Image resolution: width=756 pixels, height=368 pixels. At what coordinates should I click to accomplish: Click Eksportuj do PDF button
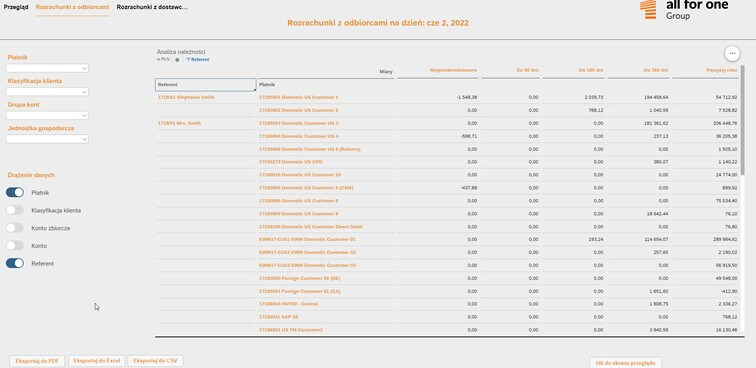tap(37, 361)
